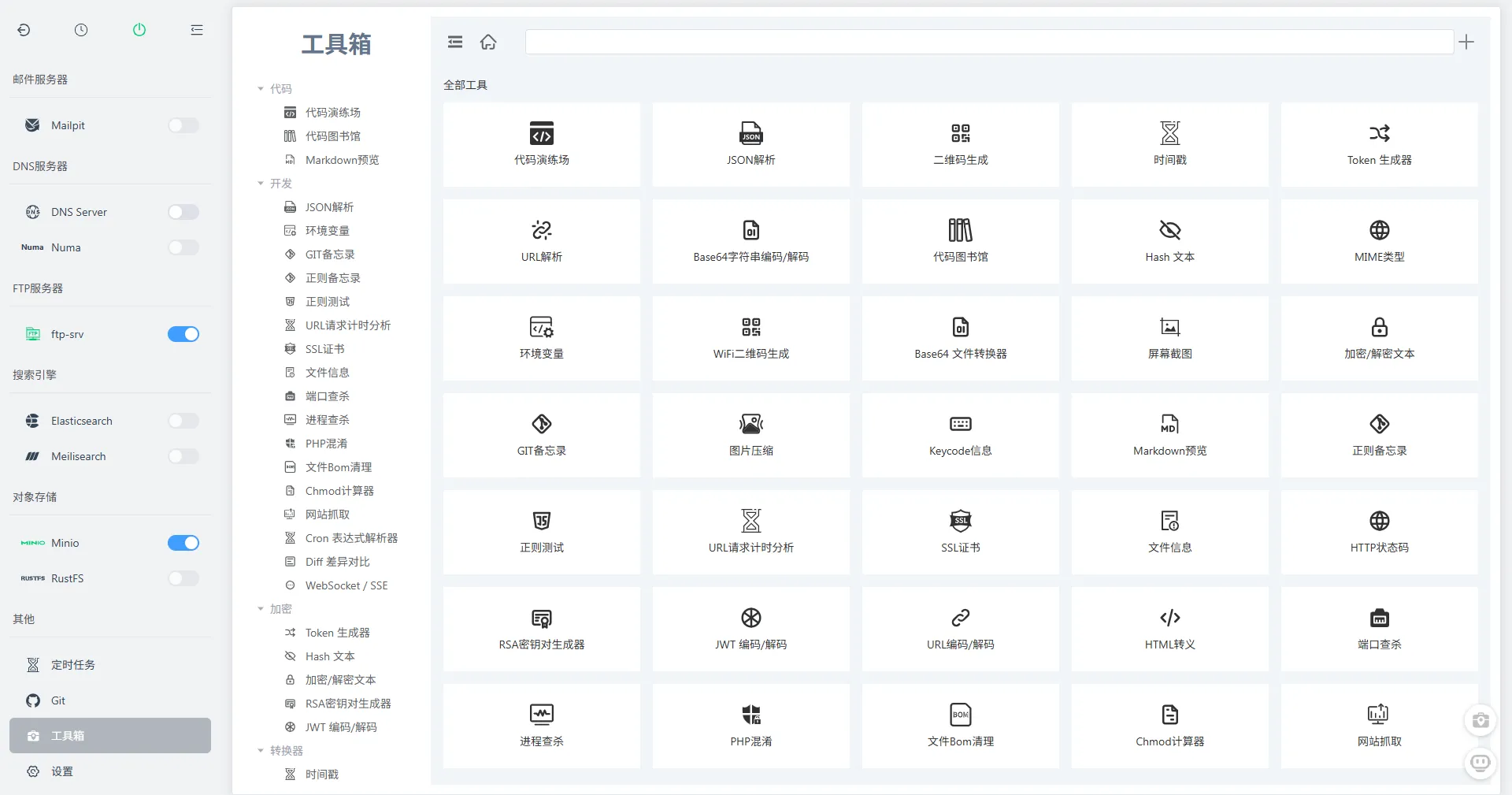The width and height of the screenshot is (1512, 795).
Task: Click the floating robot assistant button
Action: [x=1480, y=763]
